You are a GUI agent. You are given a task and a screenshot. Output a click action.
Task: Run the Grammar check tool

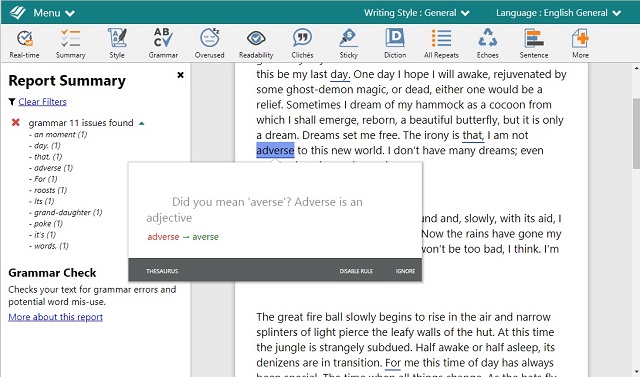point(163,44)
